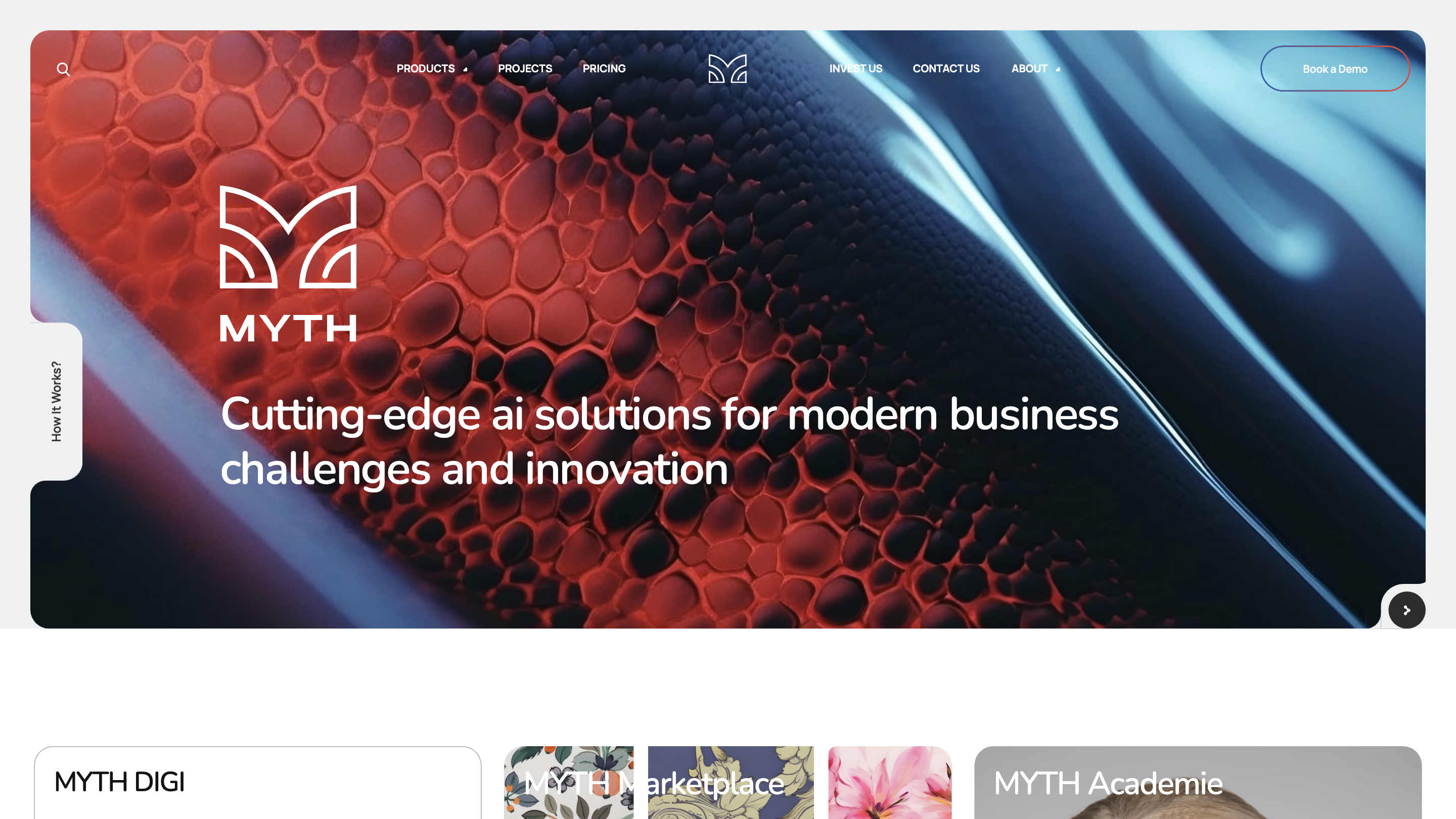The image size is (1456, 819).
Task: Advance hero slider with arrow button
Action: (x=1406, y=610)
